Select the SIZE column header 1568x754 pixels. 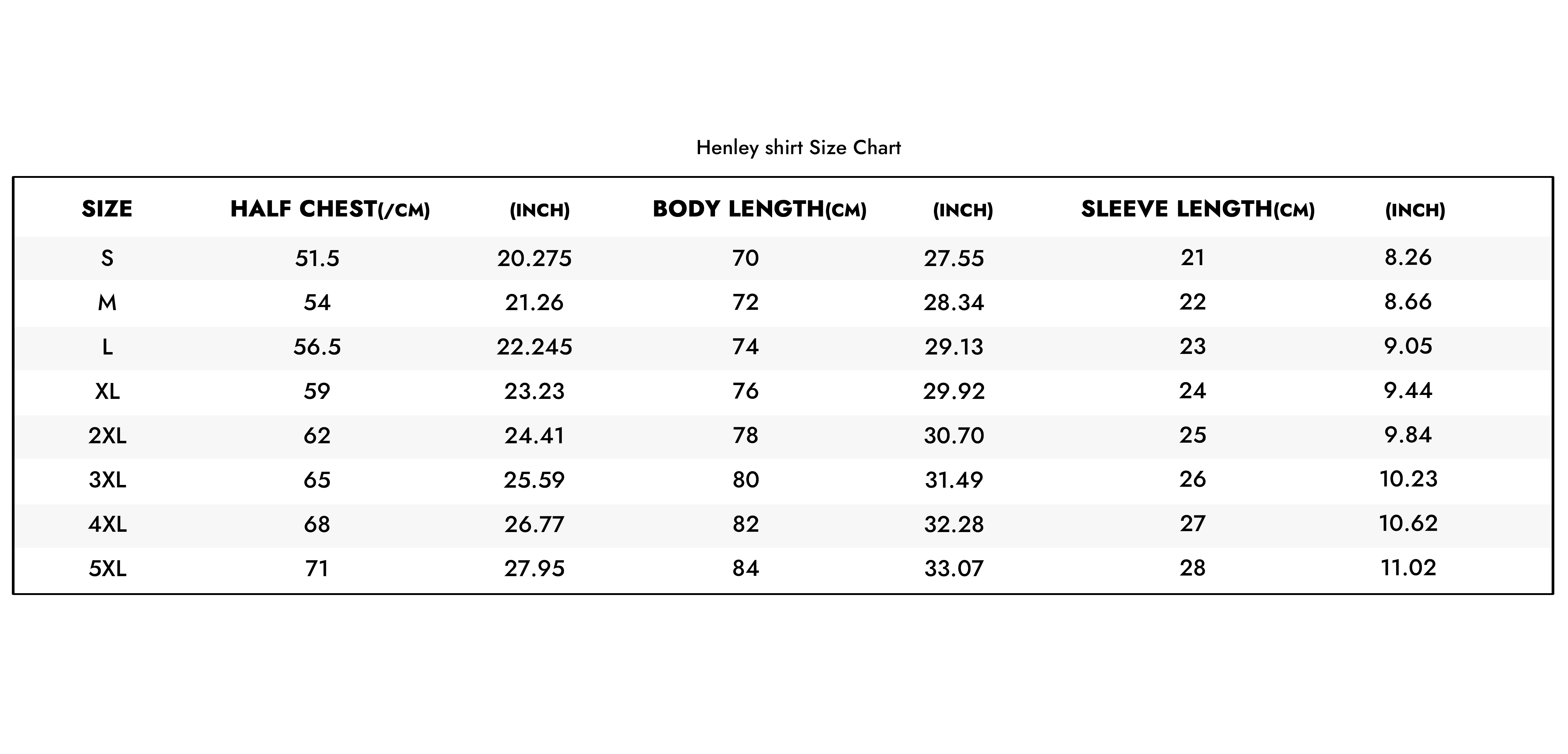pyautogui.click(x=107, y=209)
